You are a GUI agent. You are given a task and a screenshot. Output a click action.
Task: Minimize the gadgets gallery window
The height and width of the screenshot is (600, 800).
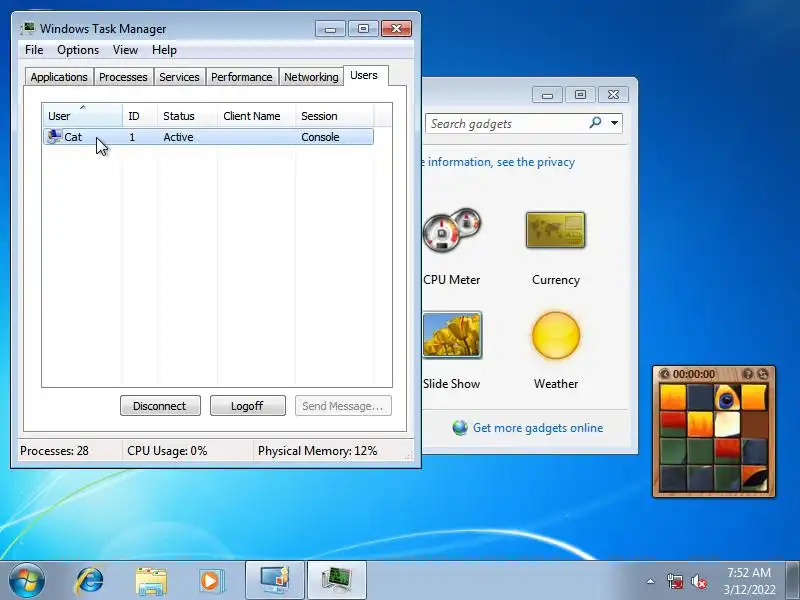547,95
